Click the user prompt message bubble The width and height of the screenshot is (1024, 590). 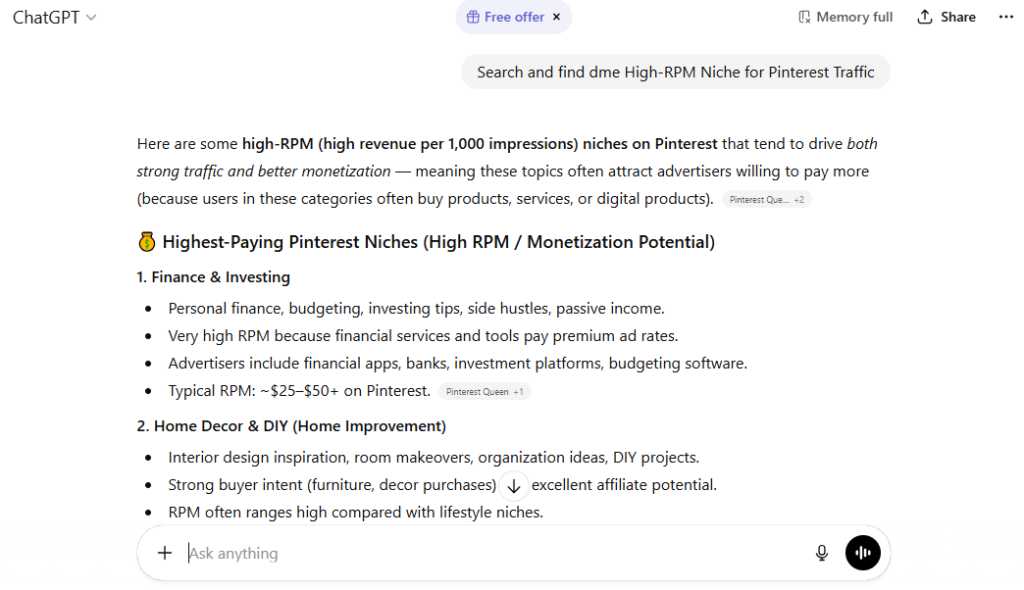pyautogui.click(x=675, y=72)
